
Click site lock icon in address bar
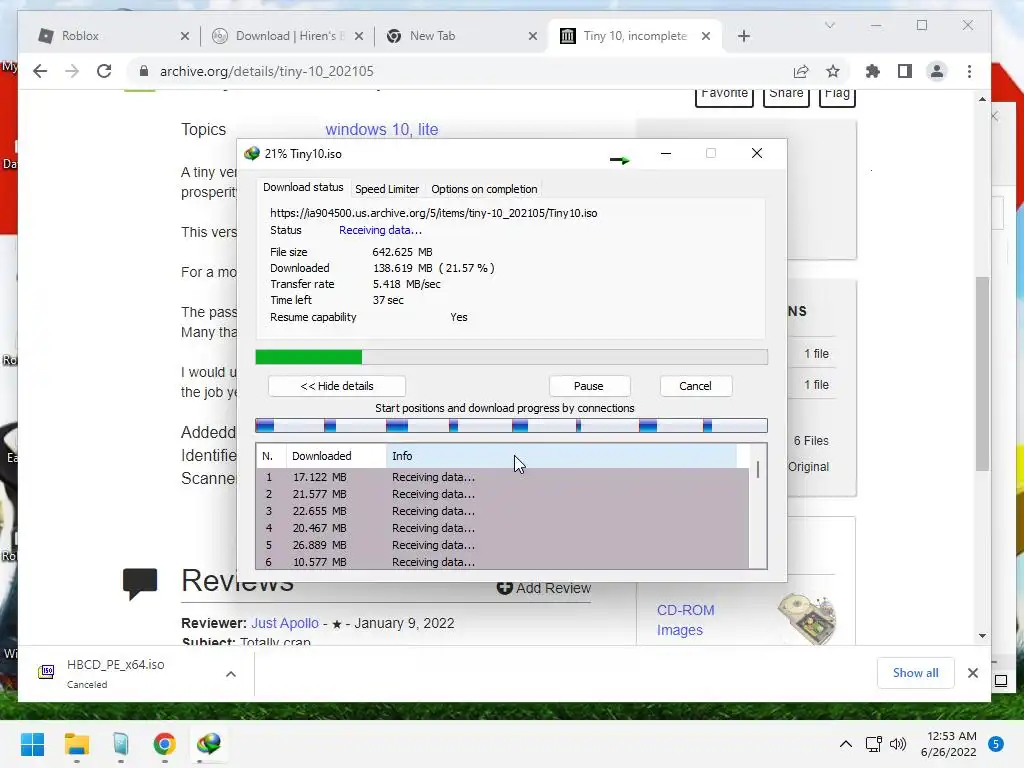144,71
